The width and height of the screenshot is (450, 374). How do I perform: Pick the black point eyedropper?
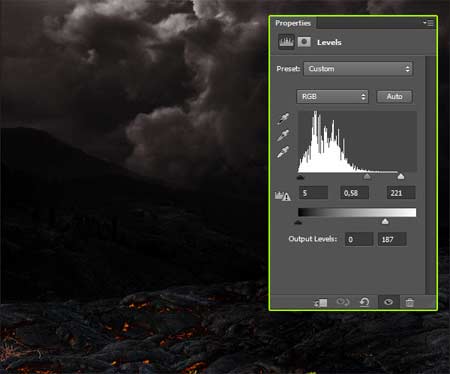pos(283,119)
